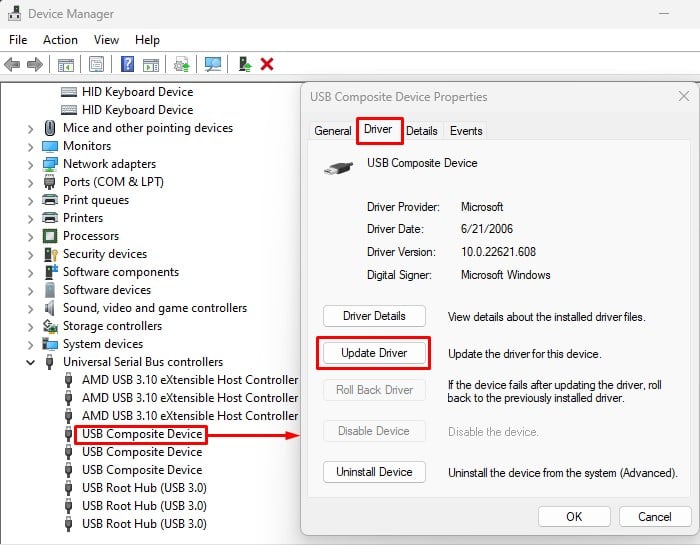The width and height of the screenshot is (700, 545).
Task: Click the Print queues category icon
Action: point(50,200)
